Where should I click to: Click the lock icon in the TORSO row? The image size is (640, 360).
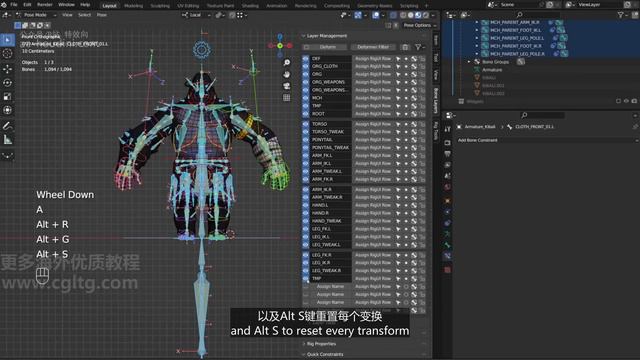422,124
